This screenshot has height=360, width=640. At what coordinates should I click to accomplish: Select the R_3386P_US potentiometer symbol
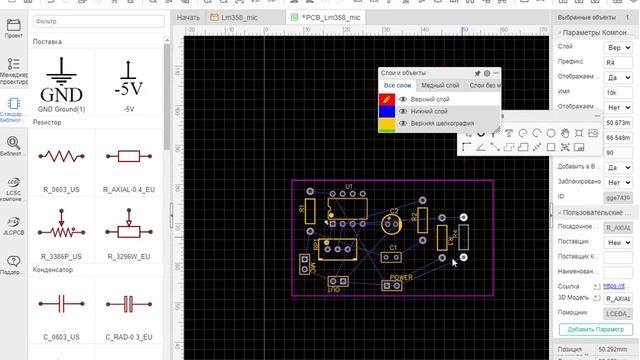click(61, 230)
